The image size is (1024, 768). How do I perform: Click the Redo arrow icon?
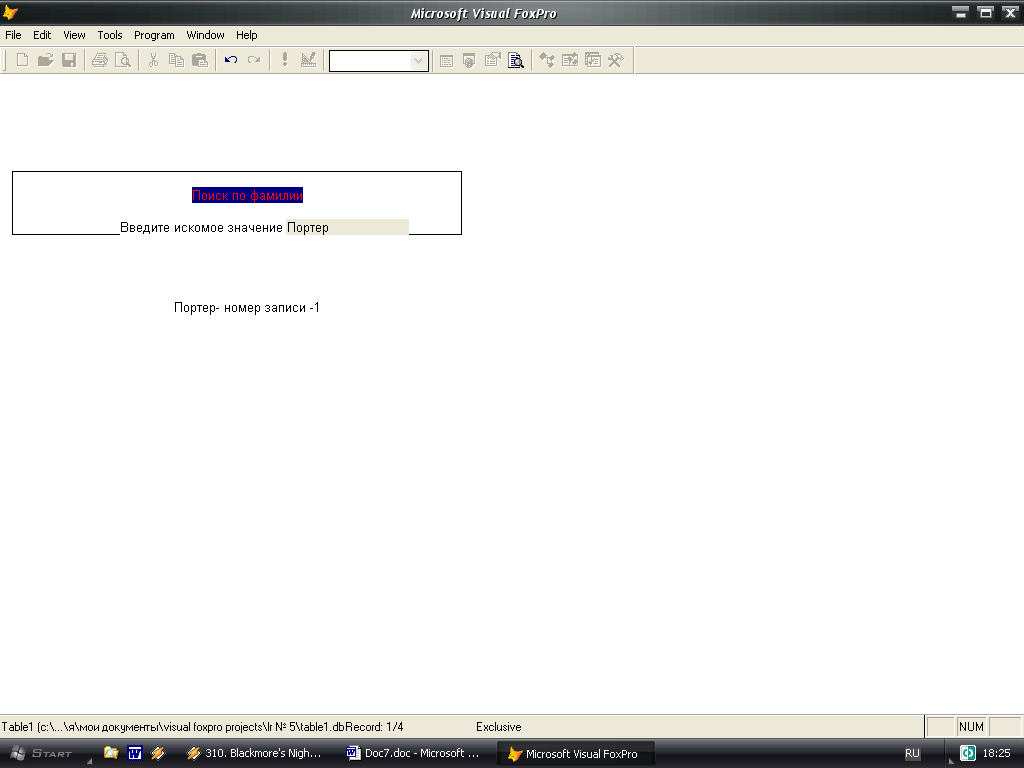click(254, 60)
